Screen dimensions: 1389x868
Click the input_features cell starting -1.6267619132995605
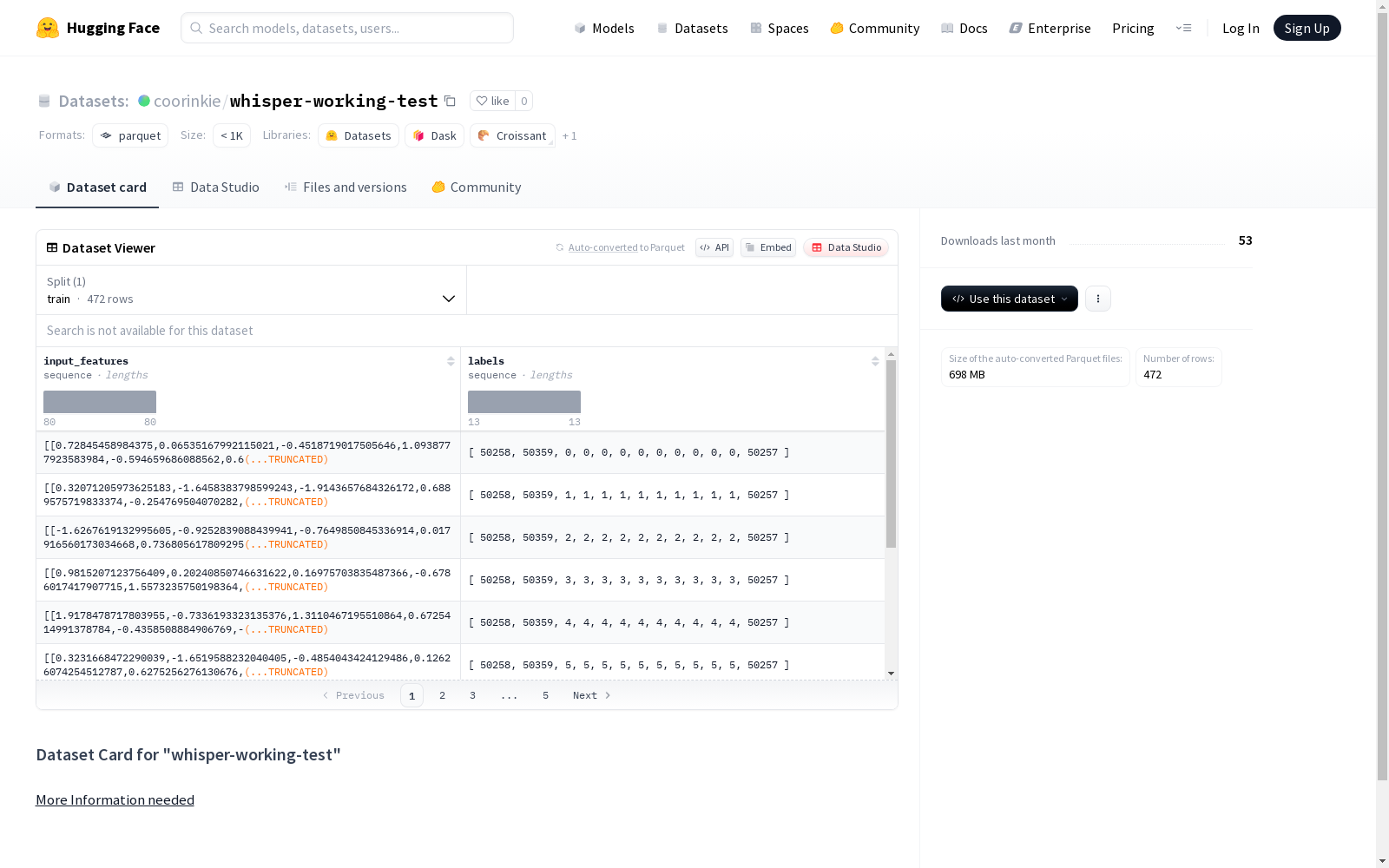tap(248, 537)
